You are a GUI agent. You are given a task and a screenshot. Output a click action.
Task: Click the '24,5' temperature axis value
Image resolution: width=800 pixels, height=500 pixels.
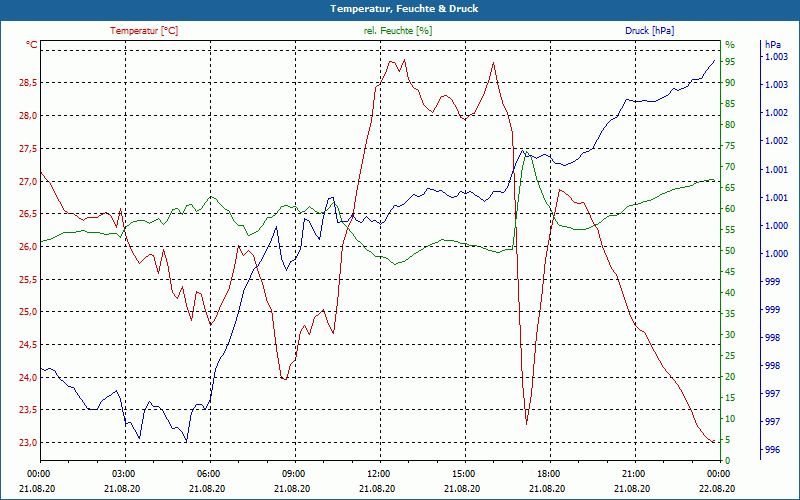tap(28, 345)
